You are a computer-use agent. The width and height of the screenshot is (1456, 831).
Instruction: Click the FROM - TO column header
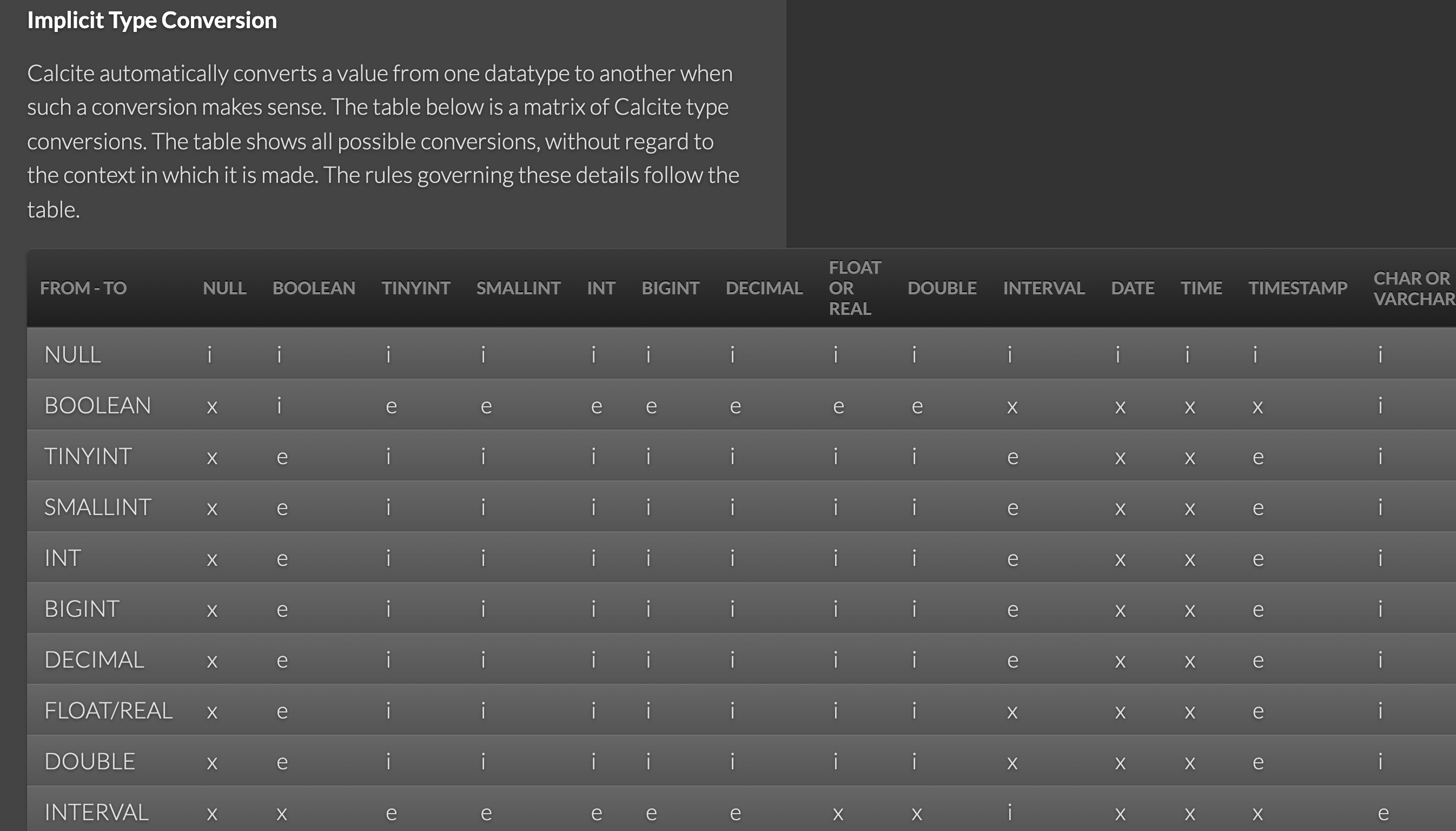tap(83, 288)
